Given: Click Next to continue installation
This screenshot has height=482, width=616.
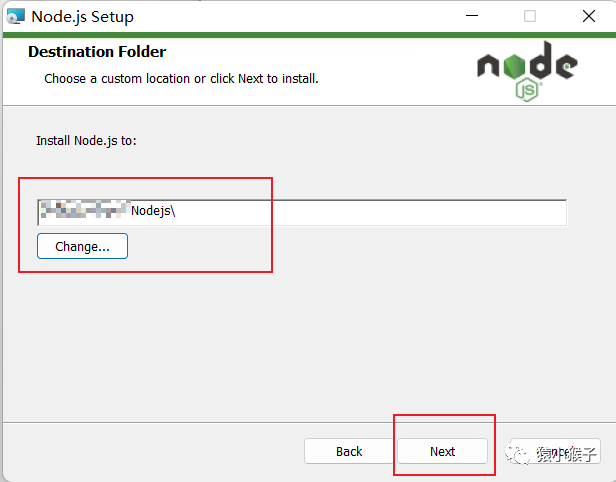Looking at the screenshot, I should click(442, 451).
